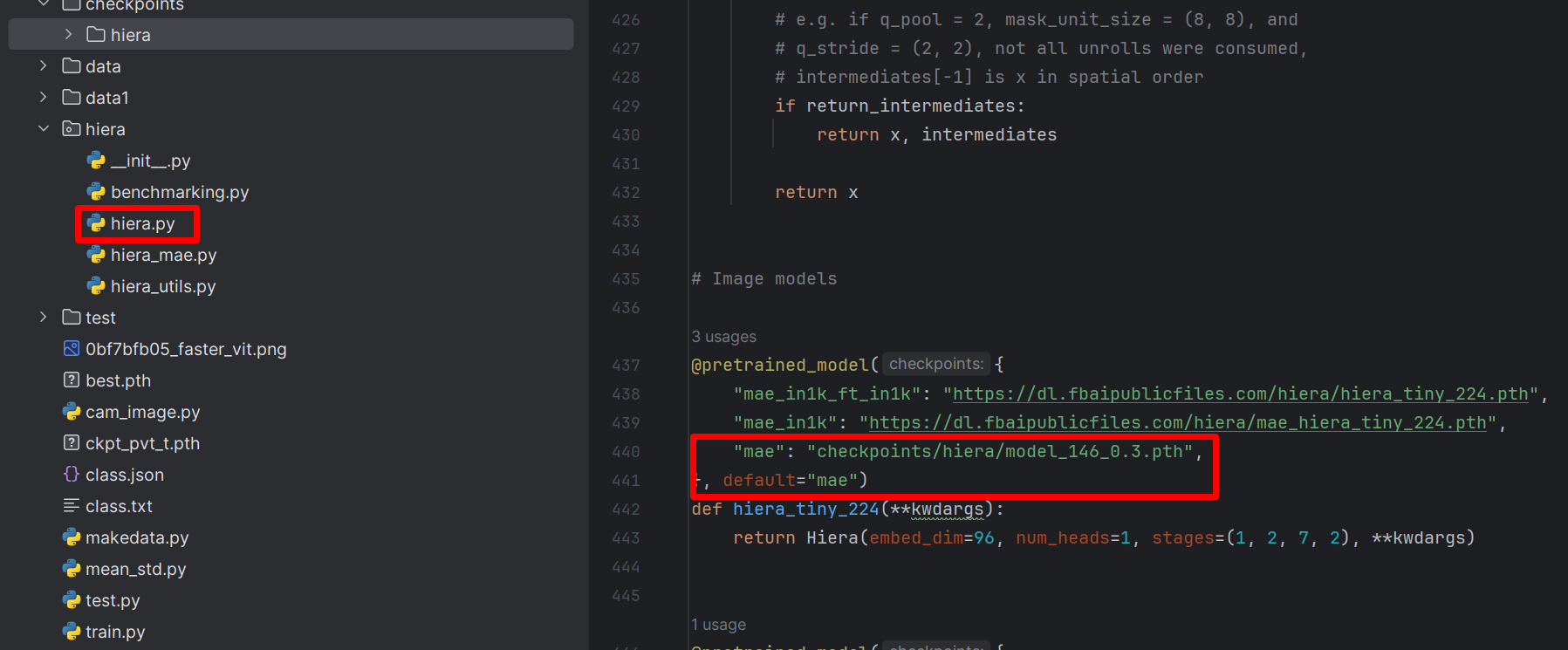1568x650 pixels.
Task: Open 0bf7bfb05_faster_vit.png image file
Action: coord(186,349)
